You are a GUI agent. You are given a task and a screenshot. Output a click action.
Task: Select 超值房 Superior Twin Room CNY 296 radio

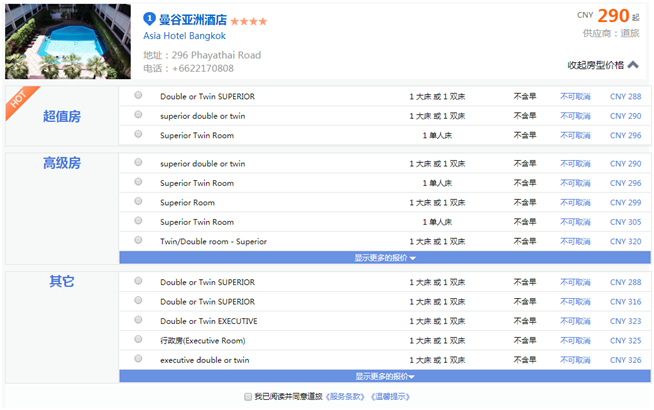coord(138,134)
